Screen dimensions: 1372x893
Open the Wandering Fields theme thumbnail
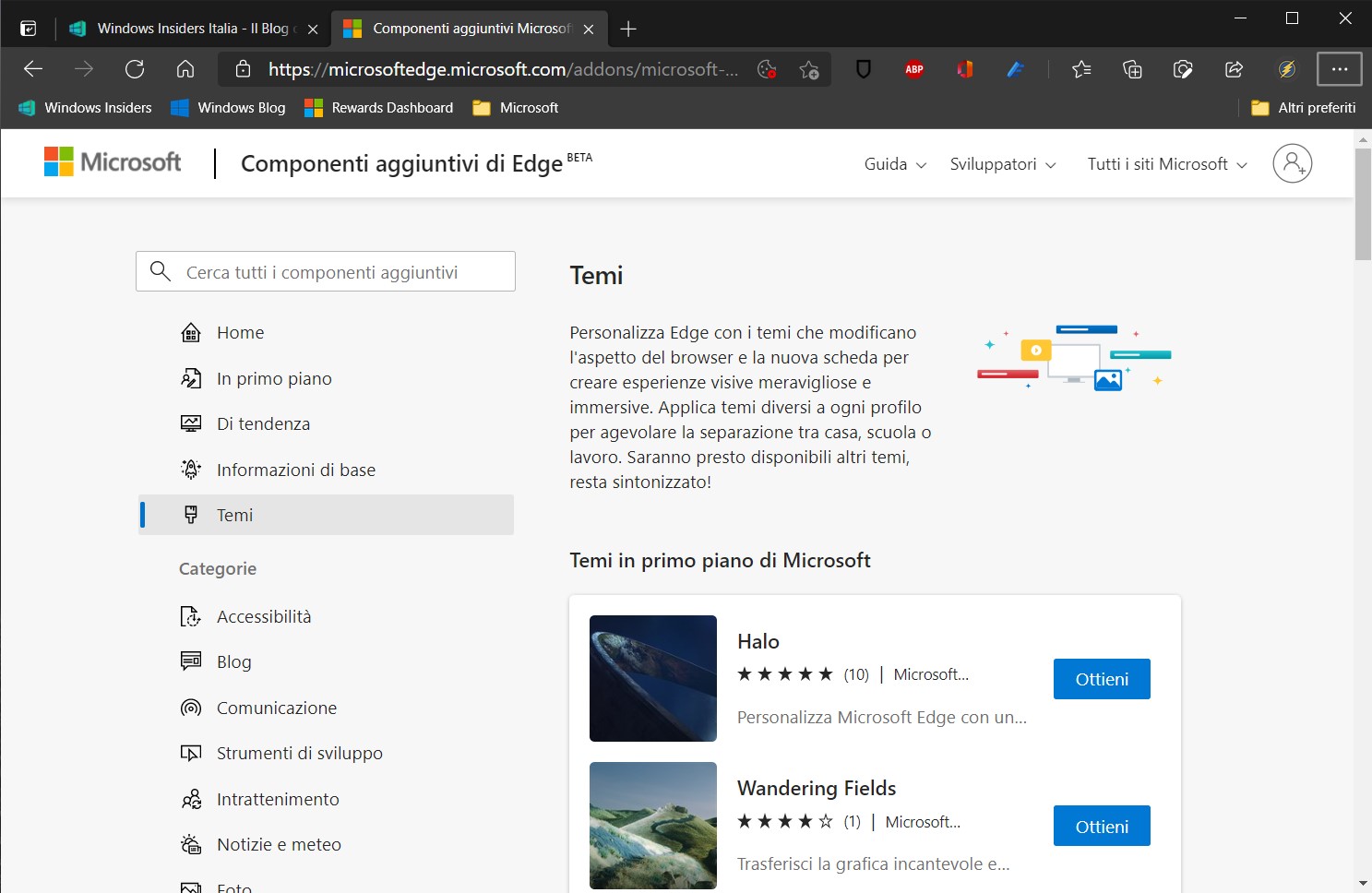pos(653,826)
